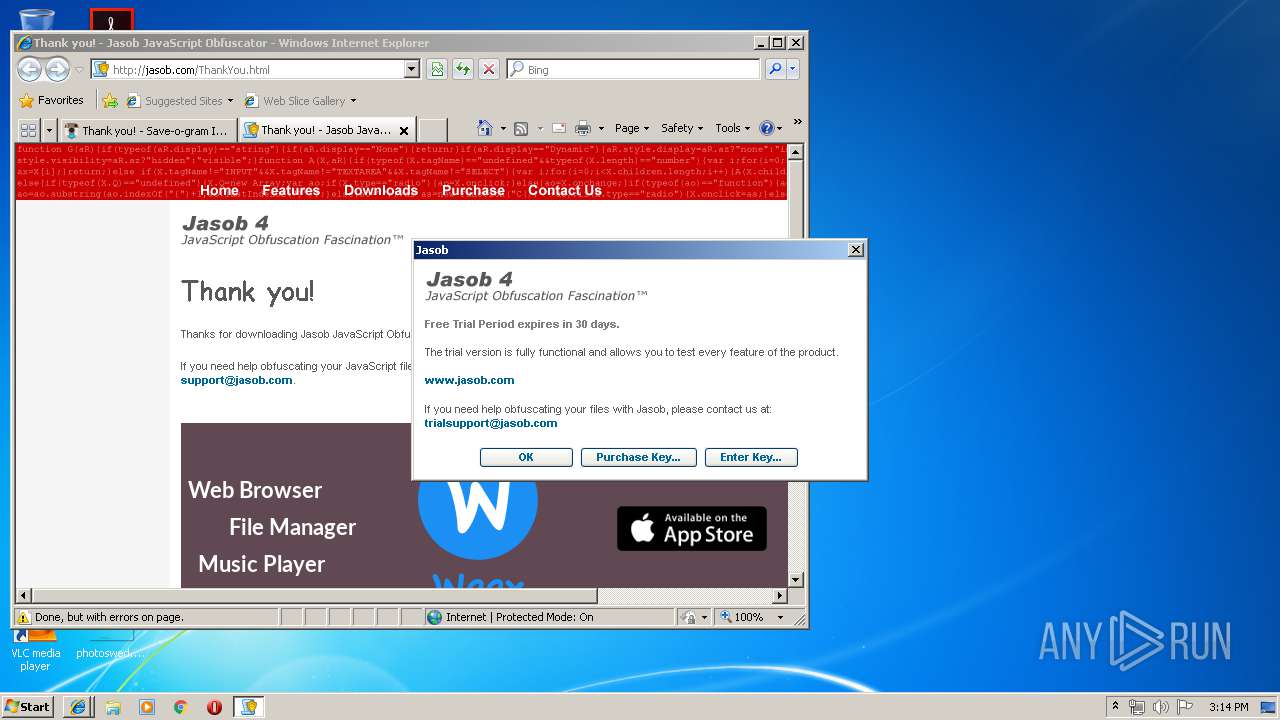Click the Help question mark icon
Viewport: 1280px width, 720px height.
click(767, 128)
